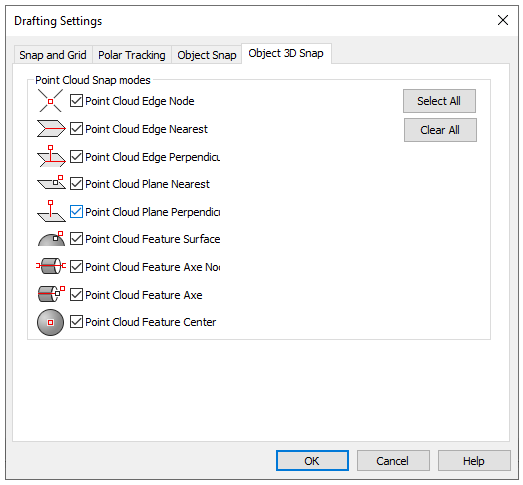Go to the Object Snap tab
Screen dimensions: 523x485
tap(207, 55)
